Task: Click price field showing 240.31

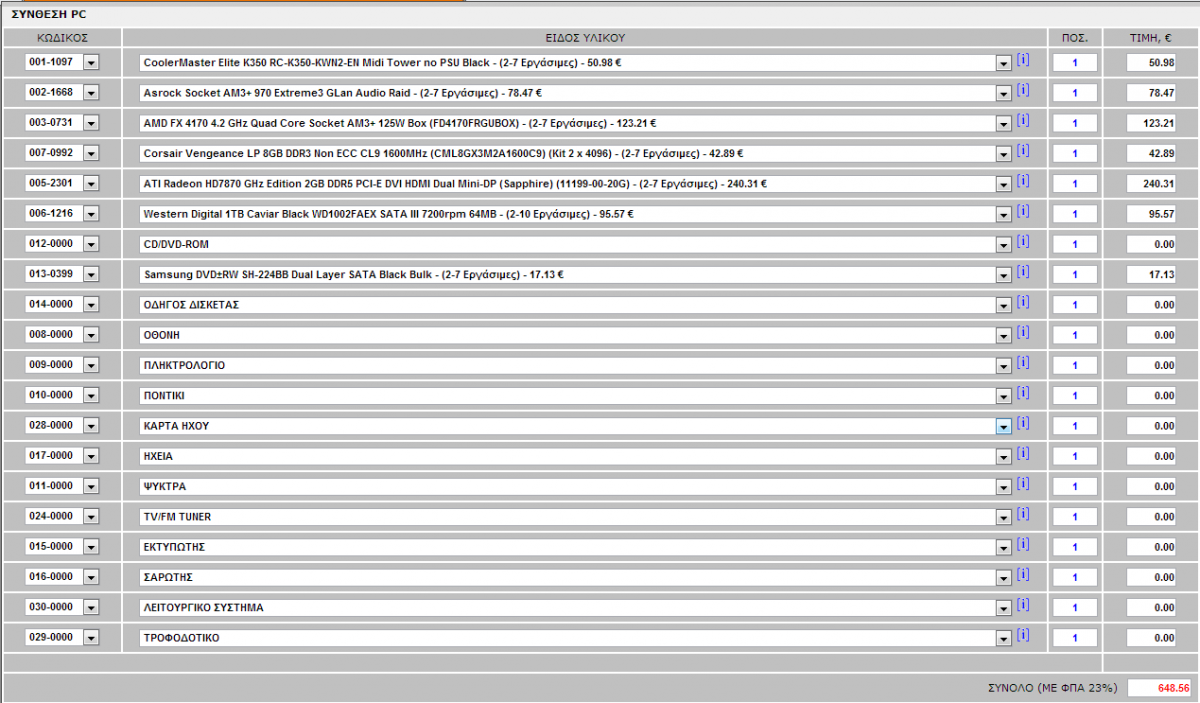Action: [1152, 184]
